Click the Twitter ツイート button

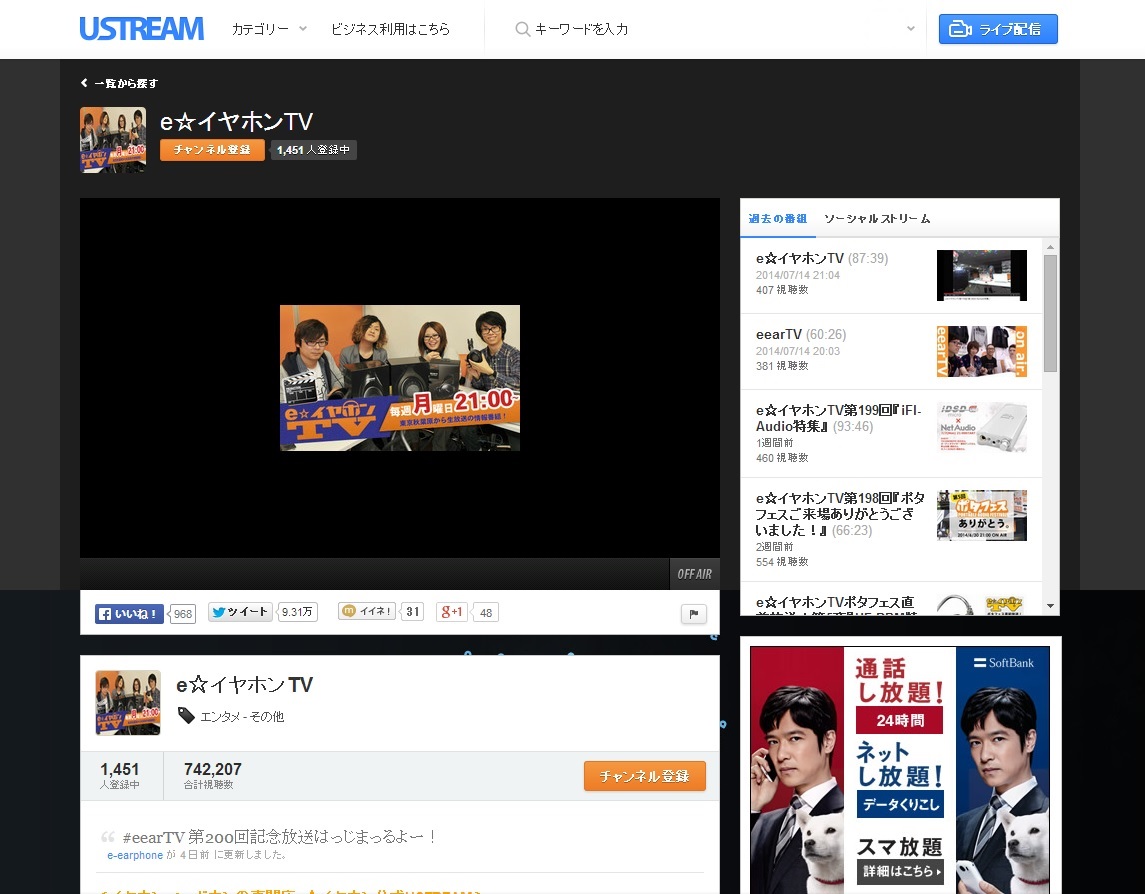(x=240, y=612)
